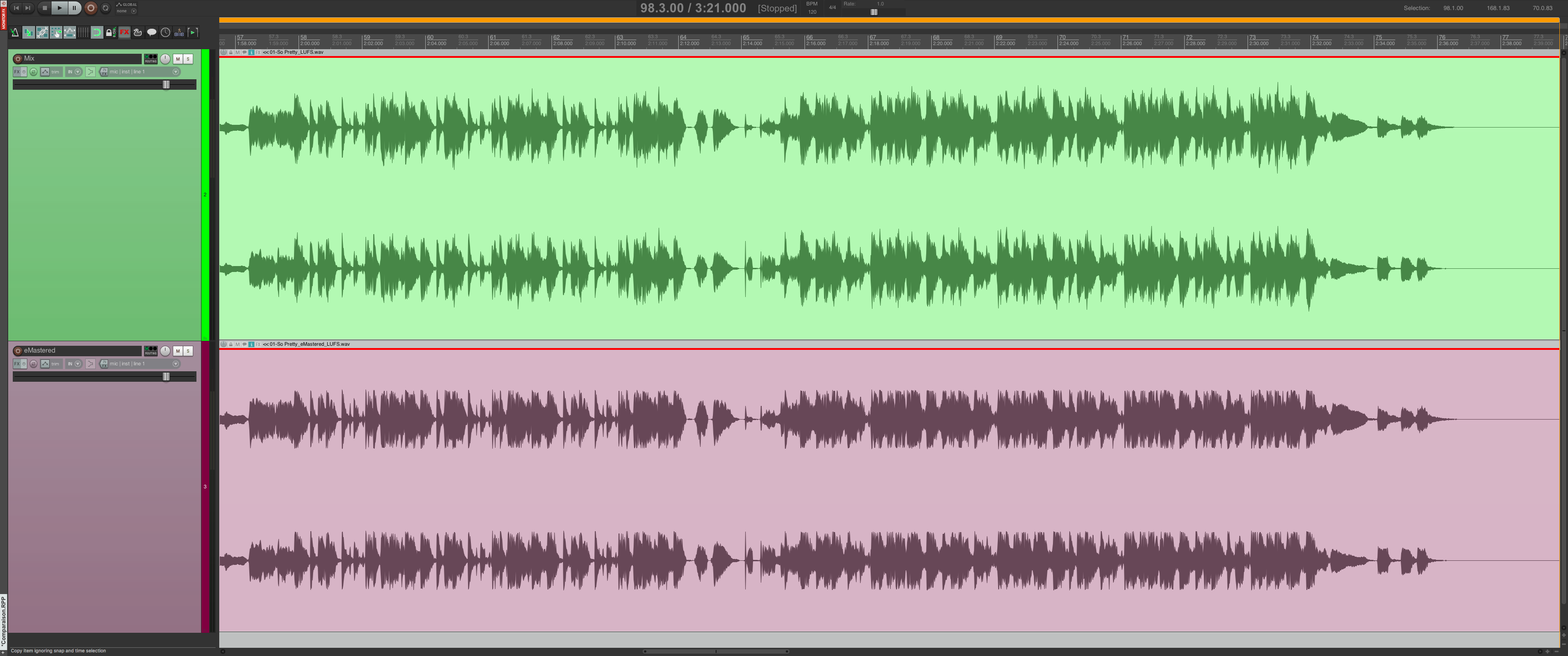This screenshot has width=1568, height=656.
Task: Click the clock icon in the toolbar
Action: point(165,32)
